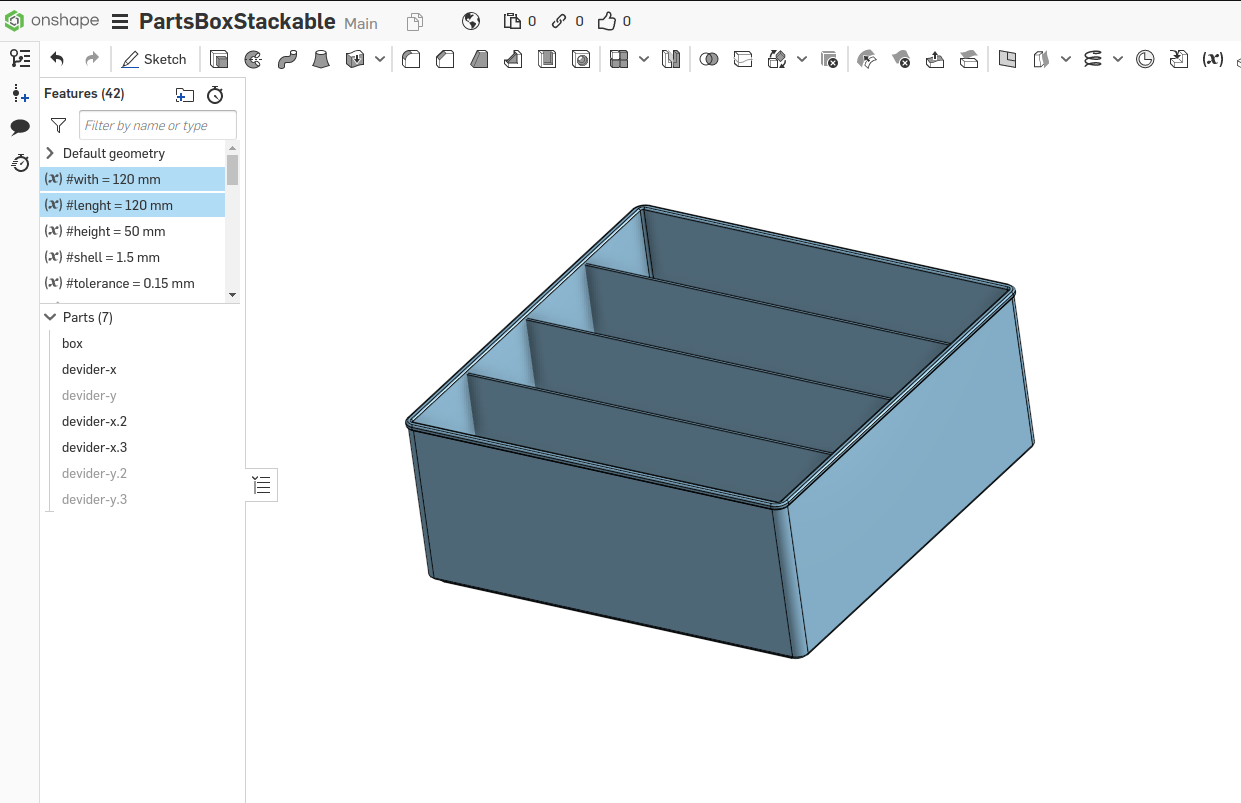Open the linear pattern dropdown arrow
Screen dimensions: 1241x803
pyautogui.click(x=644, y=59)
